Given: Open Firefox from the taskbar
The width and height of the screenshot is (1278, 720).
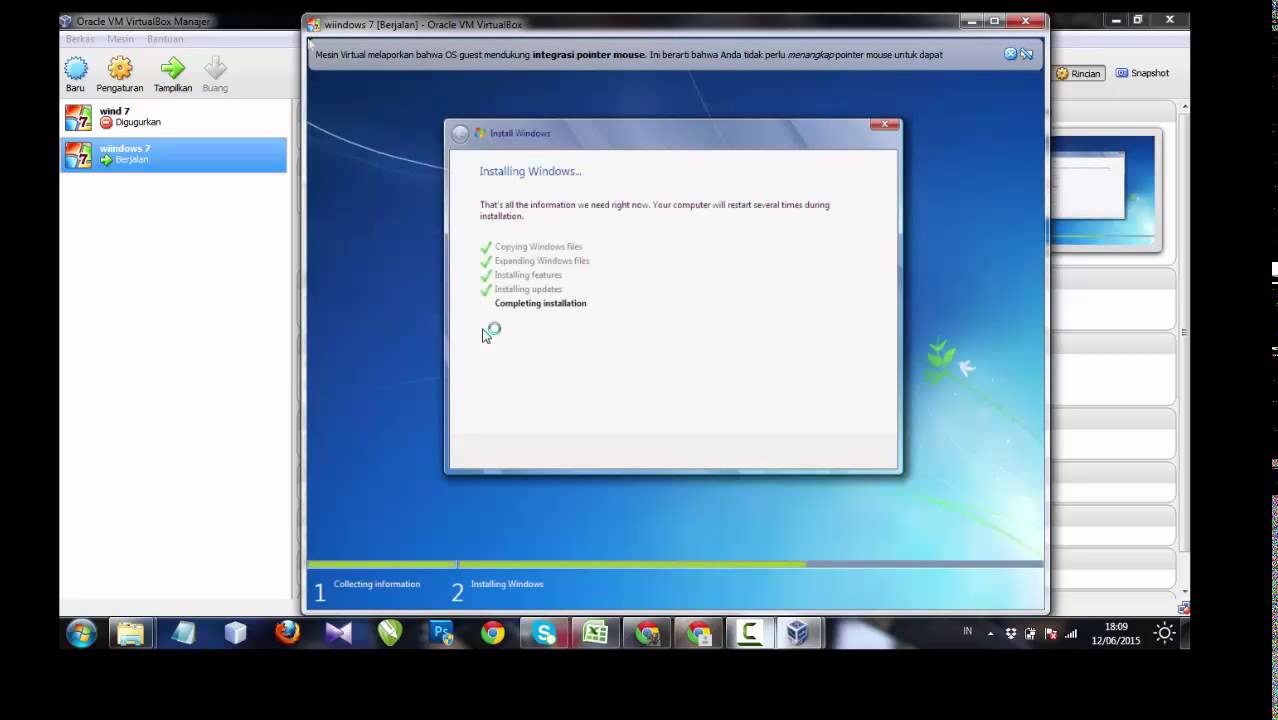Looking at the screenshot, I should coord(287,633).
